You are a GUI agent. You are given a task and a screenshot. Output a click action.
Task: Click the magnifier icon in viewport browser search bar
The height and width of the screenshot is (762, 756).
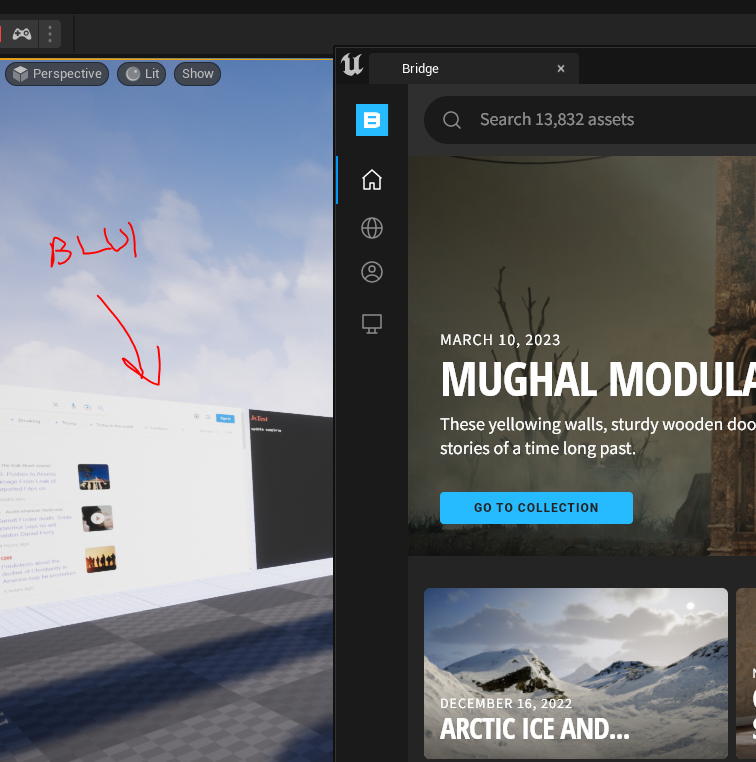coord(101,408)
